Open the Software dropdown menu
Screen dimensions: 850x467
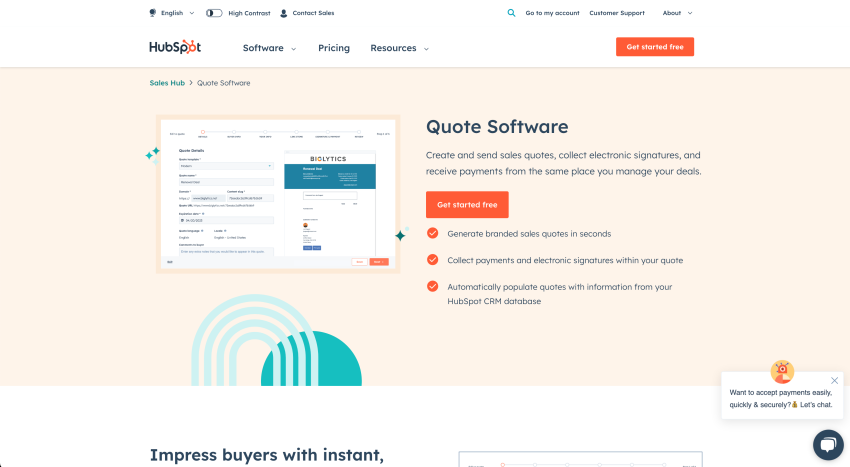pos(269,48)
